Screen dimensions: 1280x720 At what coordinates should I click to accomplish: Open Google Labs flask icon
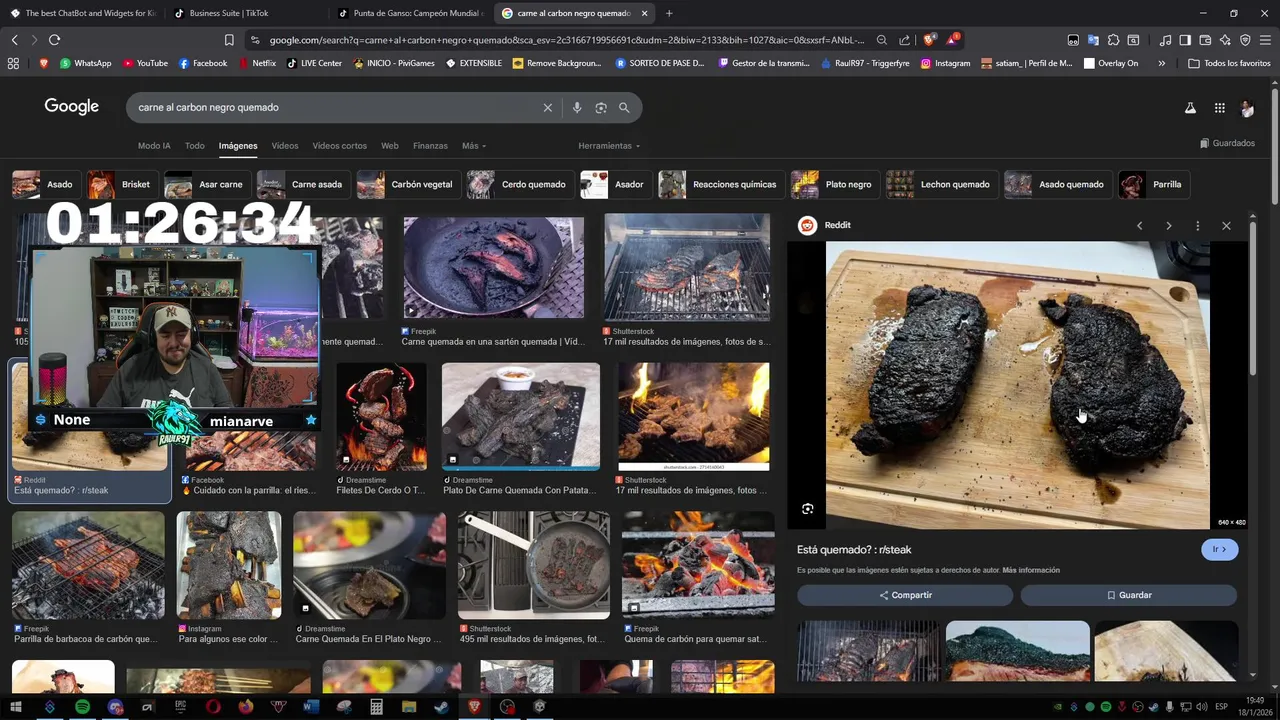click(x=1190, y=108)
